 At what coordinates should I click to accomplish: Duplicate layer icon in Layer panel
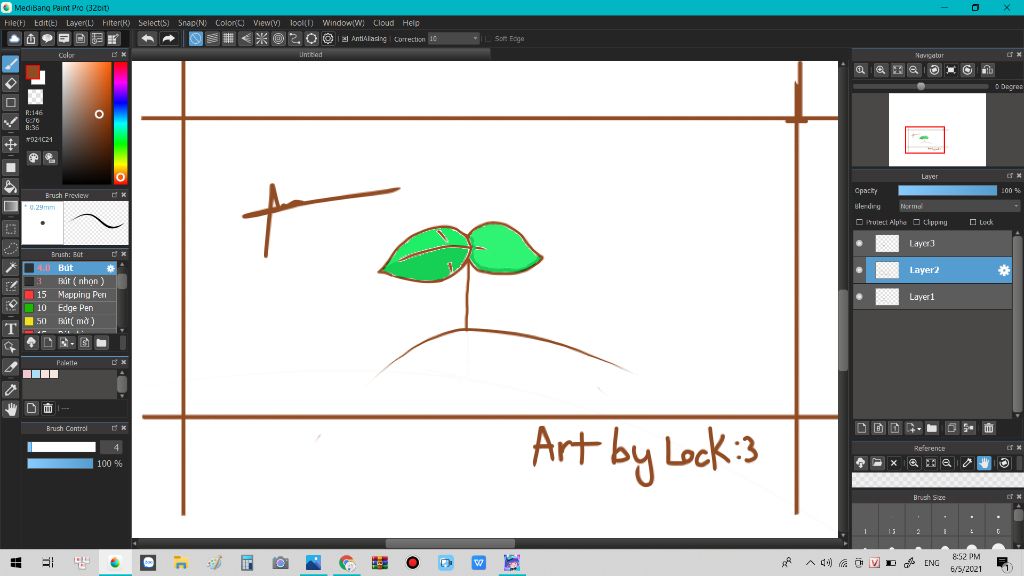pyautogui.click(x=952, y=428)
